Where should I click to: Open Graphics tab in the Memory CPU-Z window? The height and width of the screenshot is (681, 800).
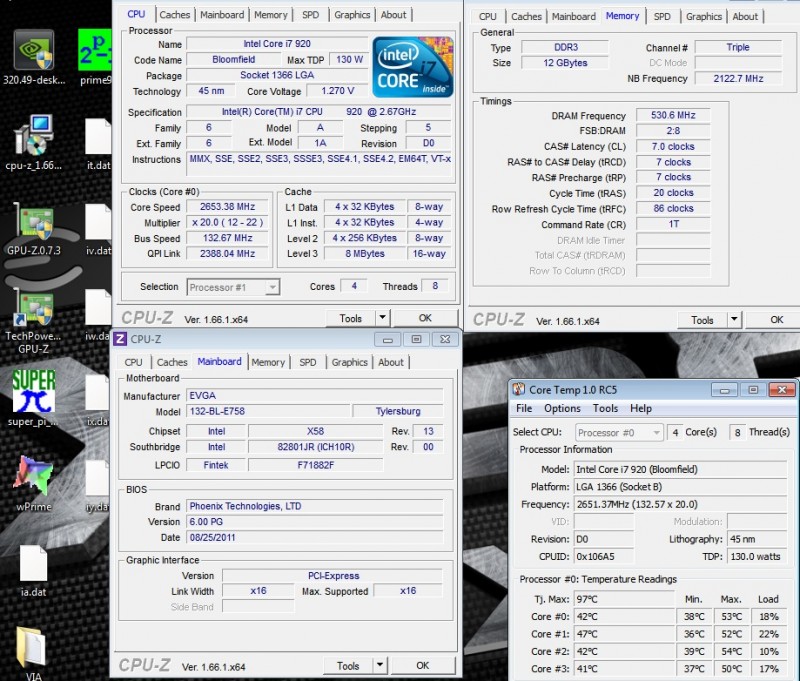[704, 16]
